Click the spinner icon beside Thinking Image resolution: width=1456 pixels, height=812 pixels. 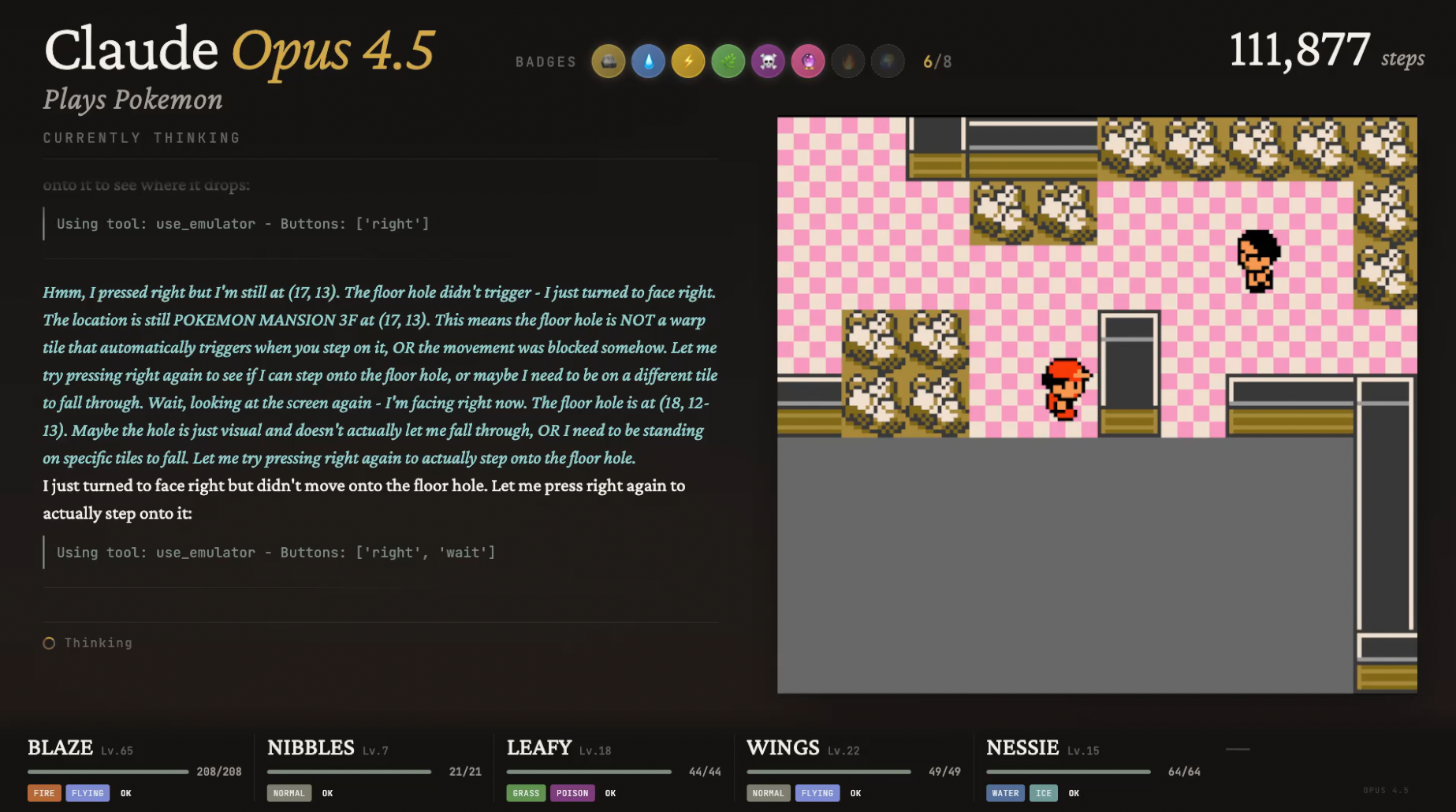click(x=49, y=643)
